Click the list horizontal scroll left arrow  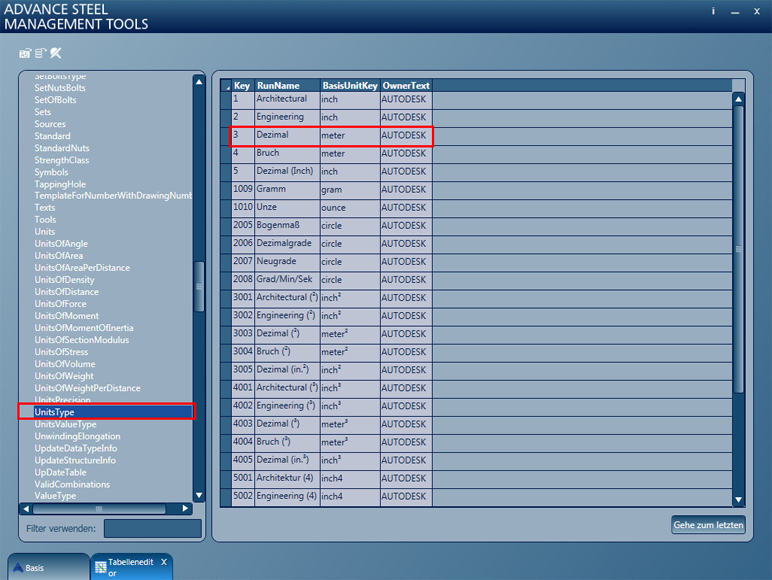pyautogui.click(x=26, y=509)
